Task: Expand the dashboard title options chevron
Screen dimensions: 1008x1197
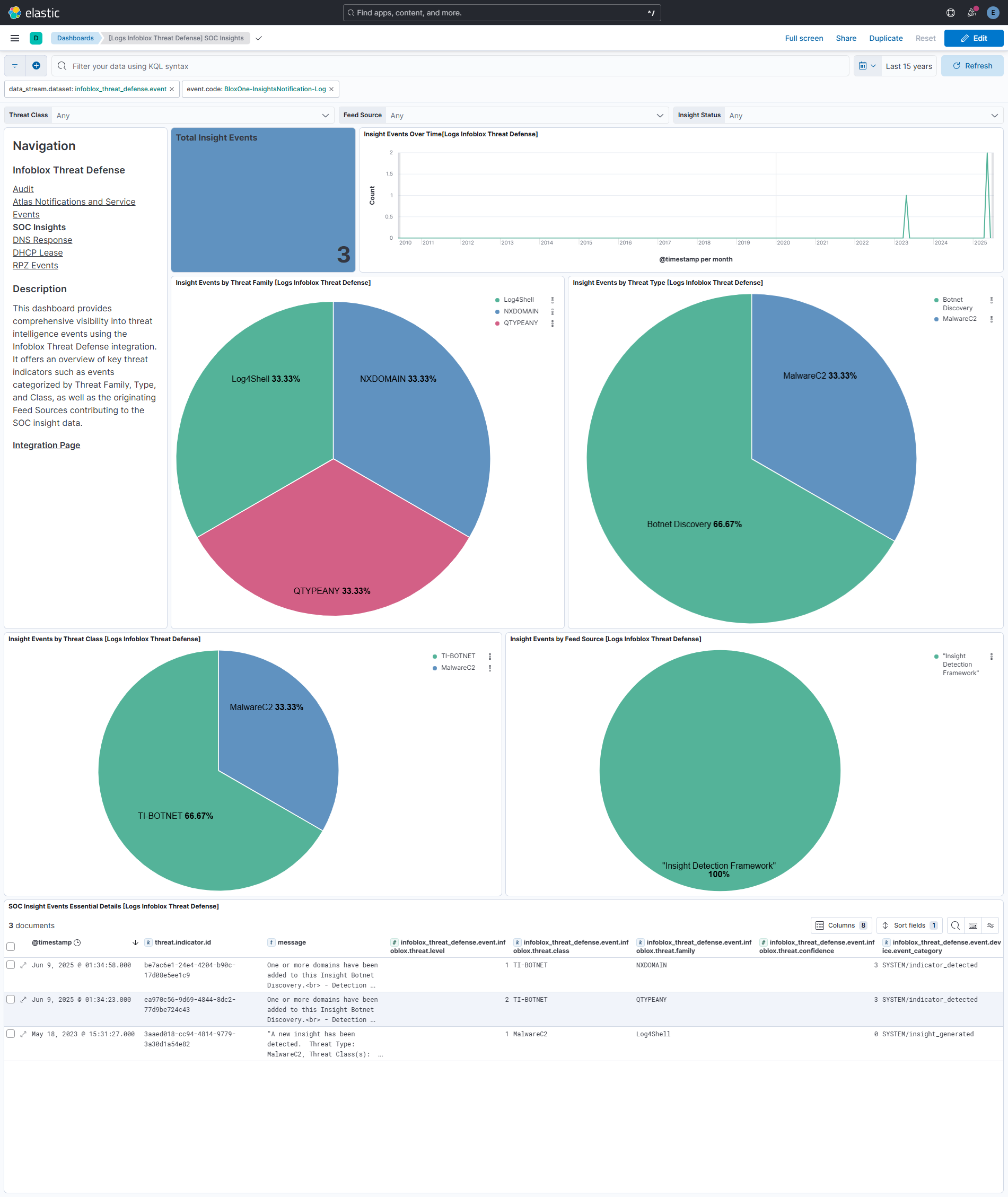Action: click(x=259, y=38)
